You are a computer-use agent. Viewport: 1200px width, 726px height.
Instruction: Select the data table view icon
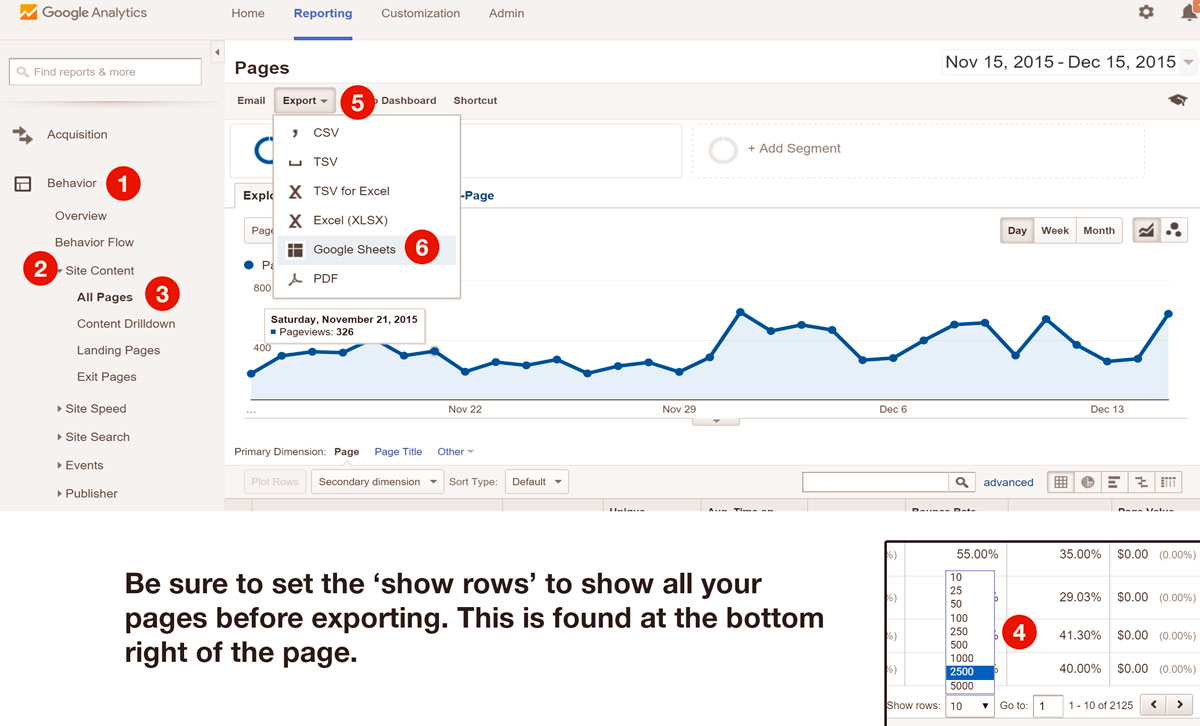tap(1060, 482)
